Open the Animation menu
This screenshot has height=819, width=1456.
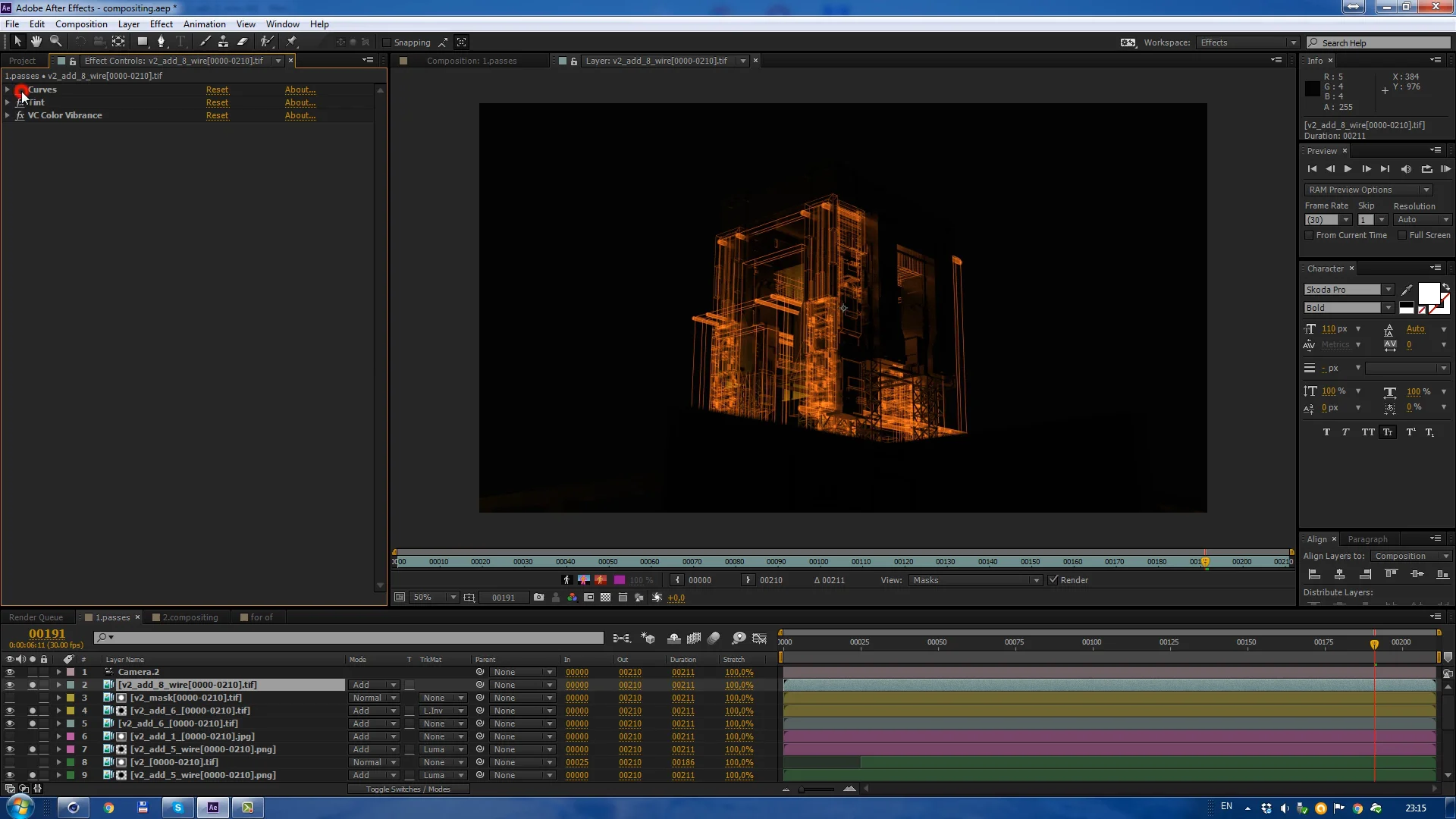pyautogui.click(x=204, y=24)
